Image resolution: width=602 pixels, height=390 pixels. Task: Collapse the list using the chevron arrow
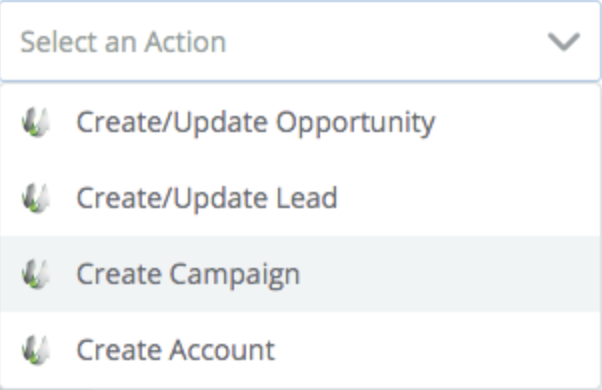coord(563,42)
